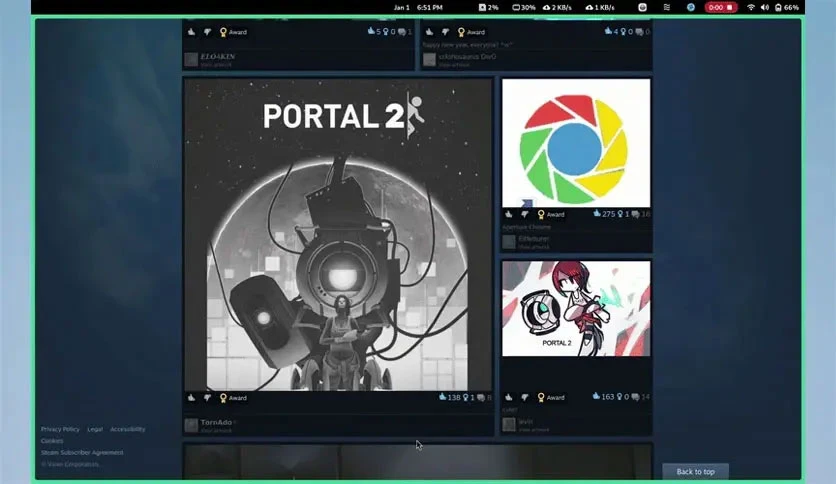Dislike the artwork with 163 ratings
Image resolution: width=836 pixels, height=484 pixels.
tap(525, 397)
